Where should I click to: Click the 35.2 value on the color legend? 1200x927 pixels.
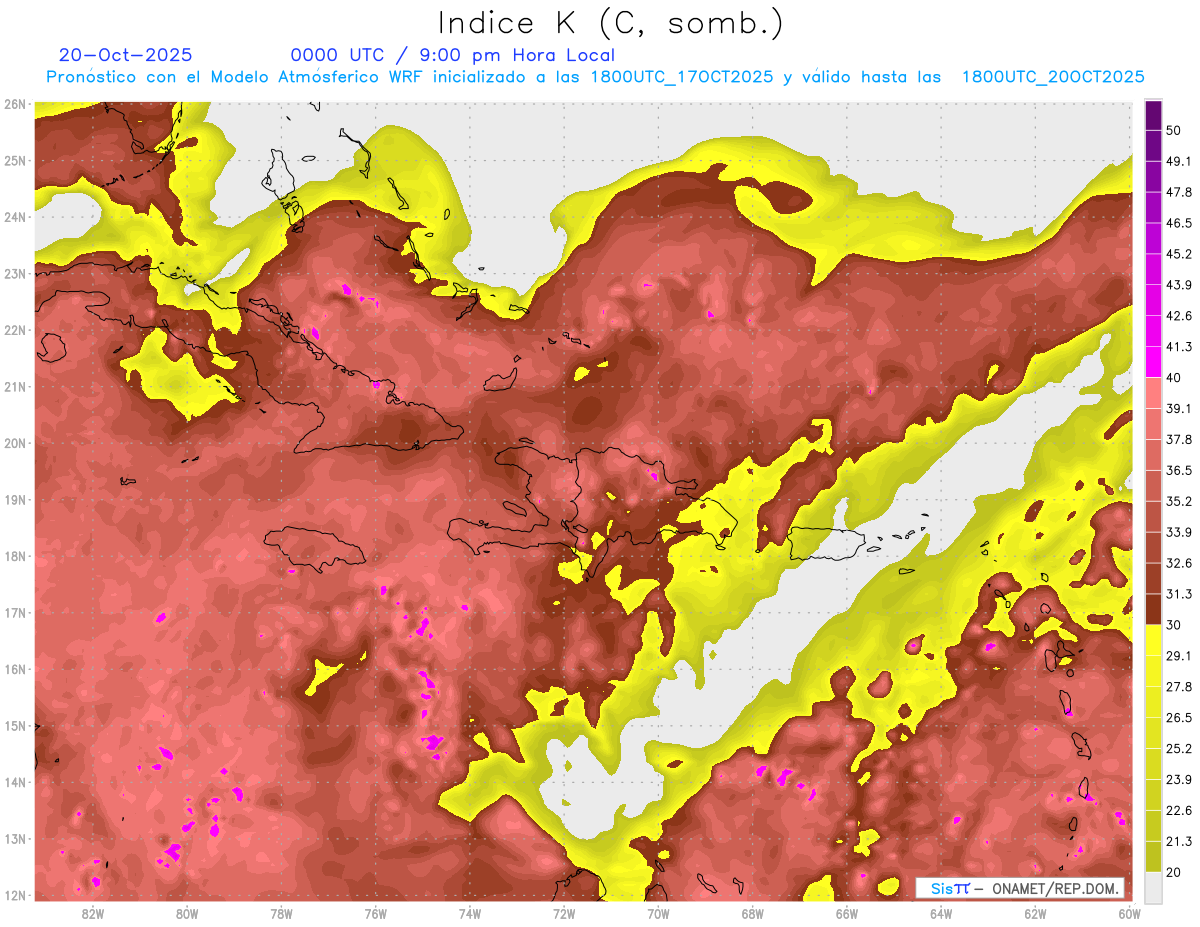pyautogui.click(x=1179, y=501)
